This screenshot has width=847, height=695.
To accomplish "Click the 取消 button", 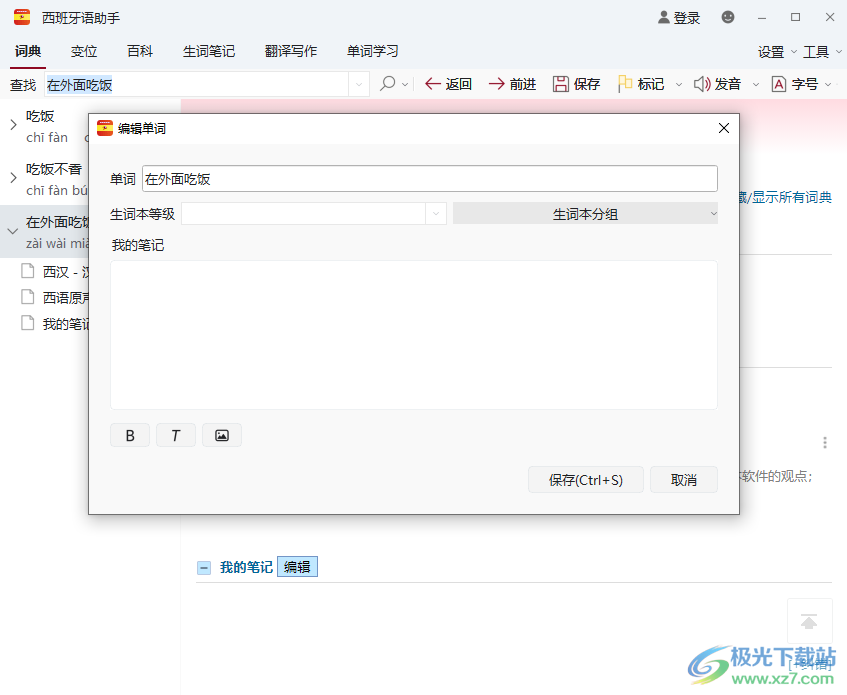I will [x=684, y=480].
